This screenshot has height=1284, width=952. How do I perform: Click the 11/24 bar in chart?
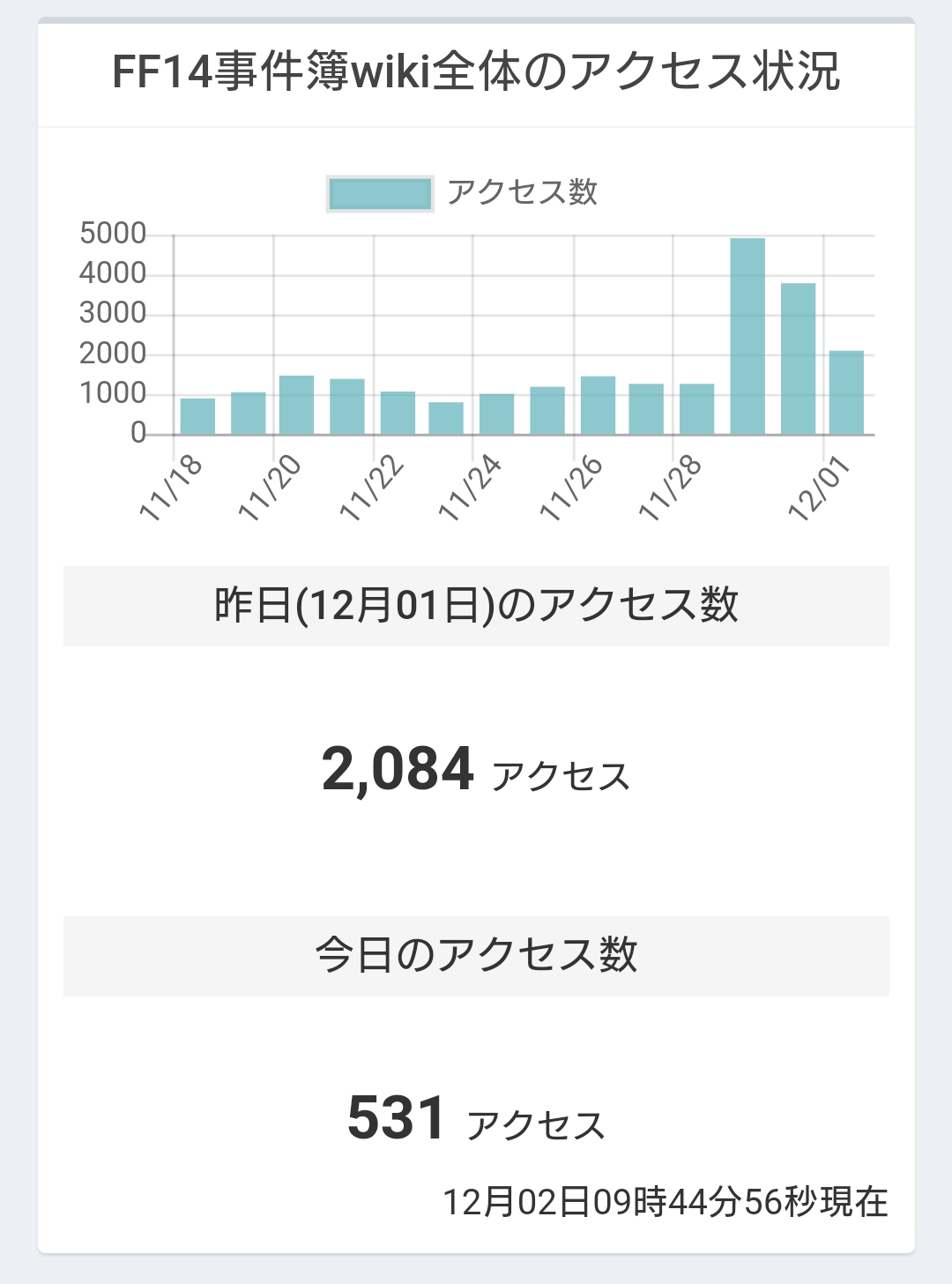[496, 414]
